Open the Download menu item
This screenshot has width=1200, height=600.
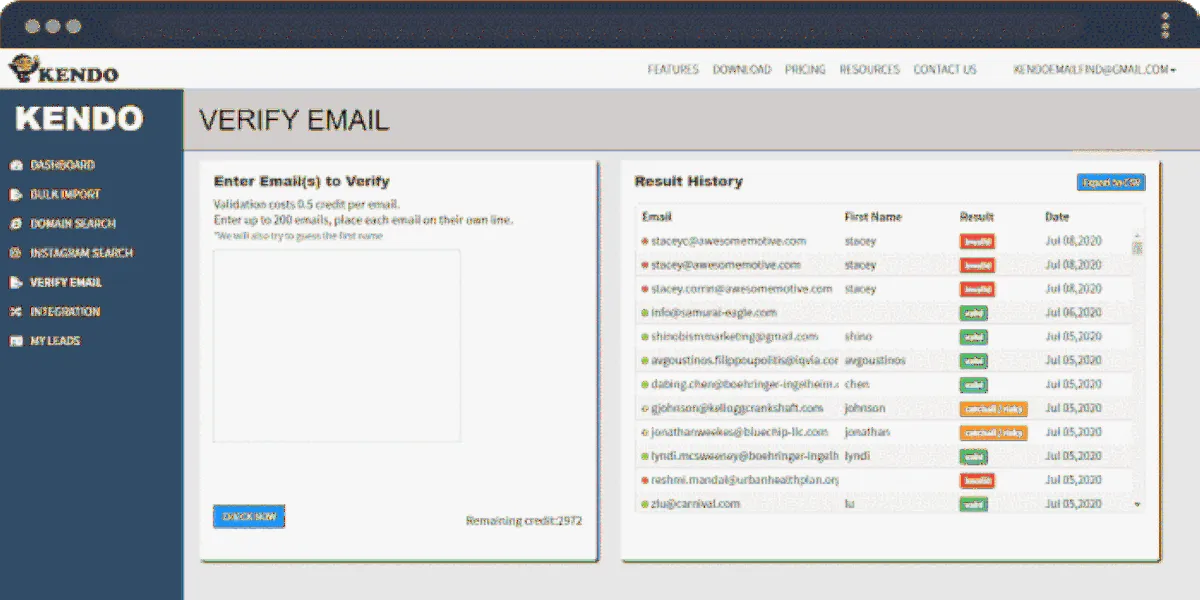coord(742,70)
